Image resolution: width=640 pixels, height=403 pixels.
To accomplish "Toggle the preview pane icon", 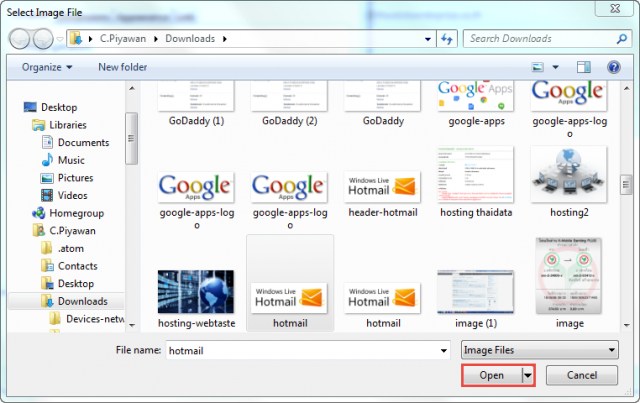I will pyautogui.click(x=584, y=67).
